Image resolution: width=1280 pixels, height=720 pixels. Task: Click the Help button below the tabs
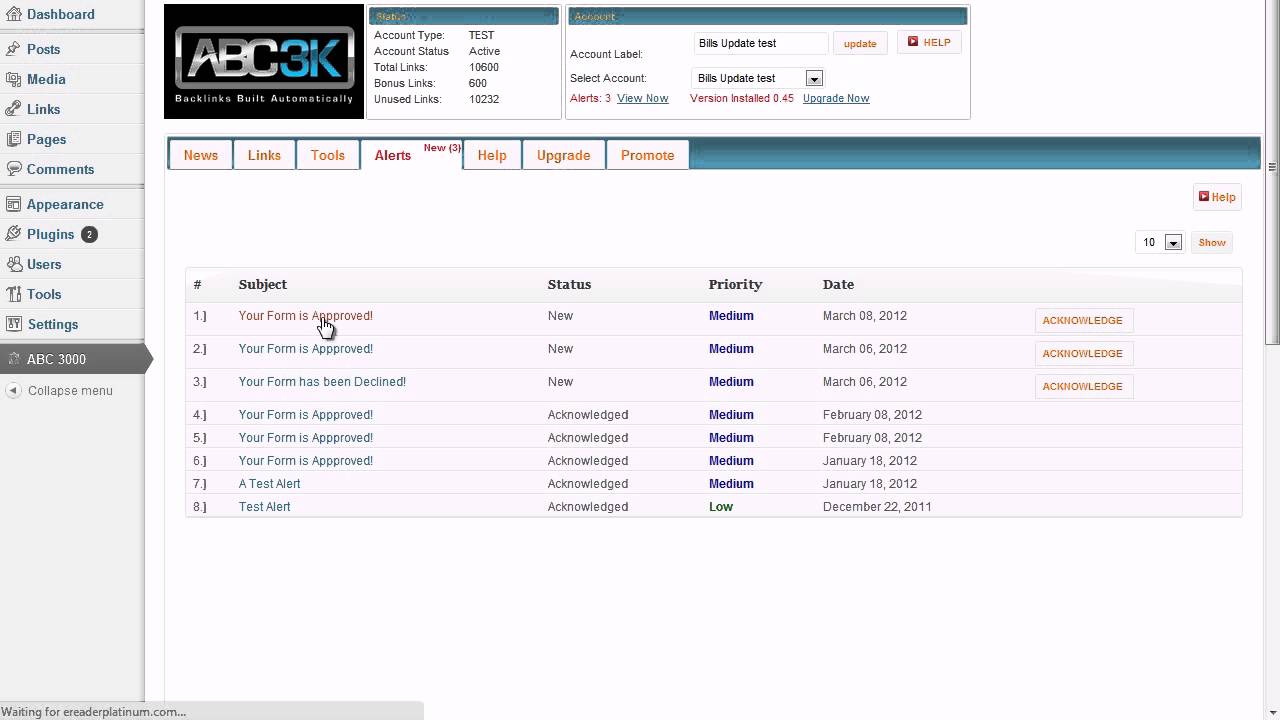coord(1217,197)
